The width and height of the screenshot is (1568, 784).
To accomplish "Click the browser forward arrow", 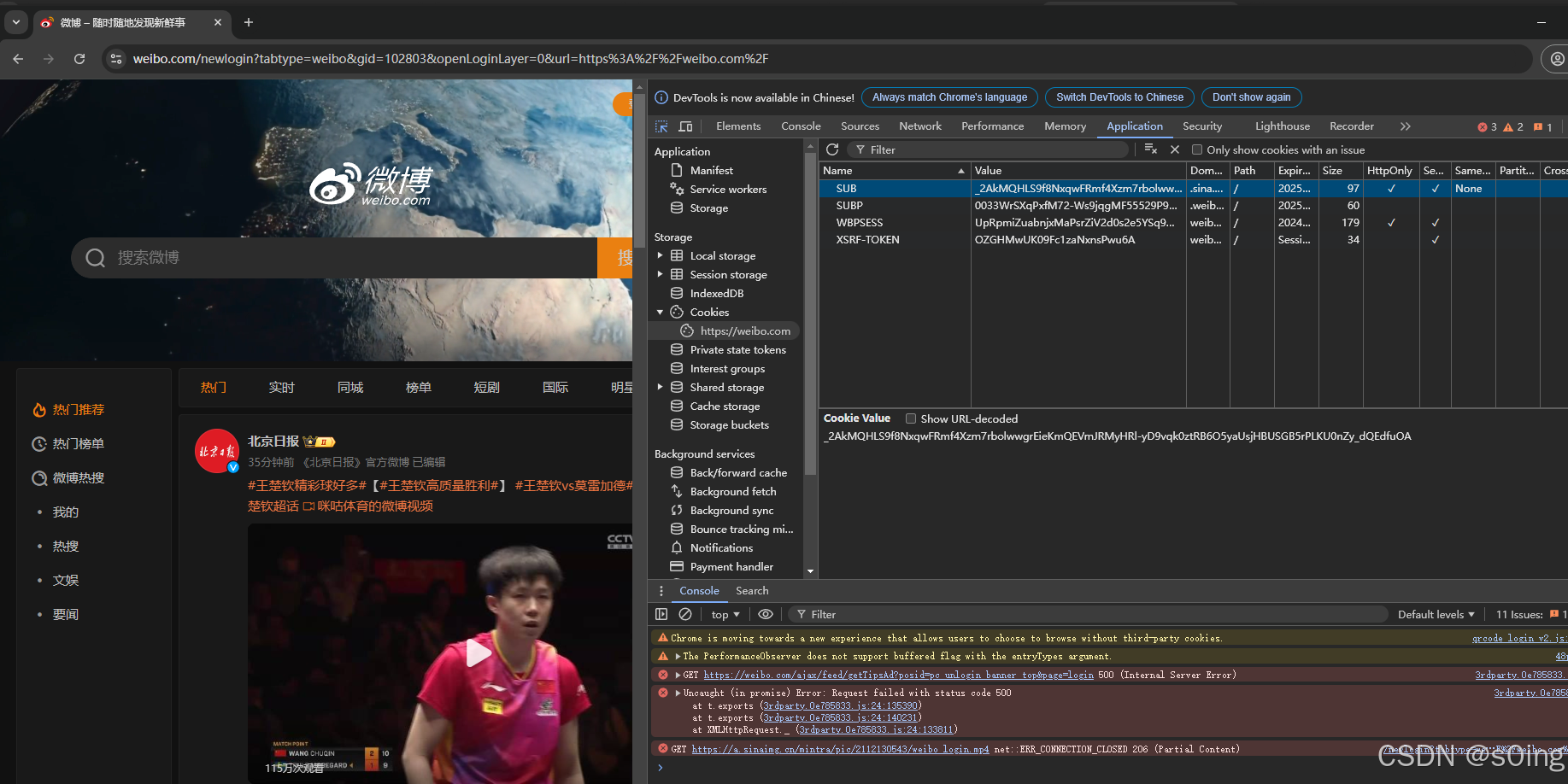I will [49, 59].
